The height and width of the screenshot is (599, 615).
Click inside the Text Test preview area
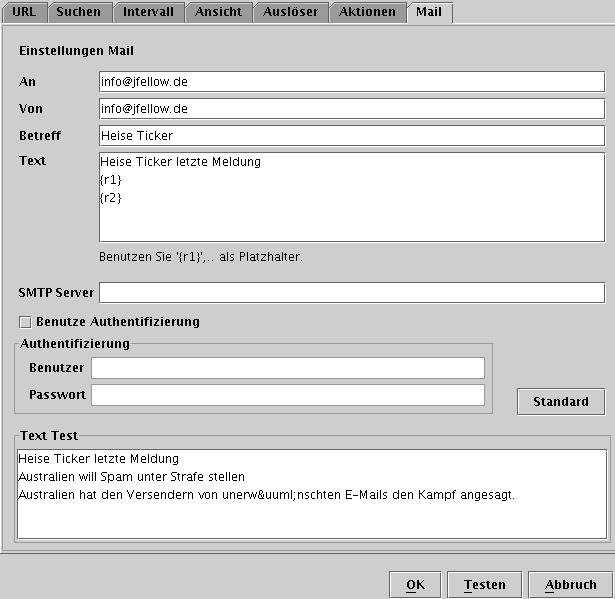(x=312, y=492)
